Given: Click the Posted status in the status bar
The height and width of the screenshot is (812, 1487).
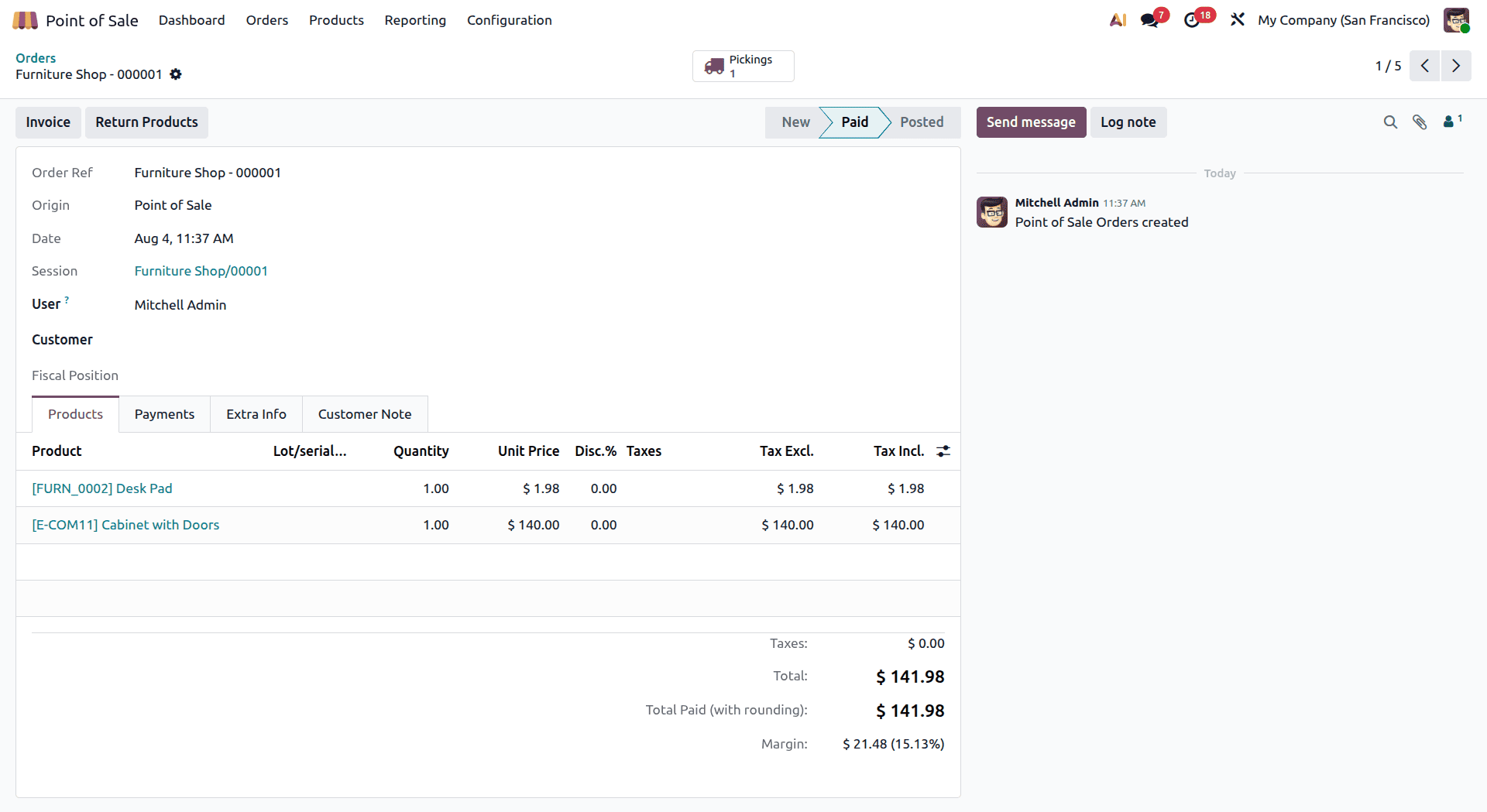Looking at the screenshot, I should tap(922, 122).
